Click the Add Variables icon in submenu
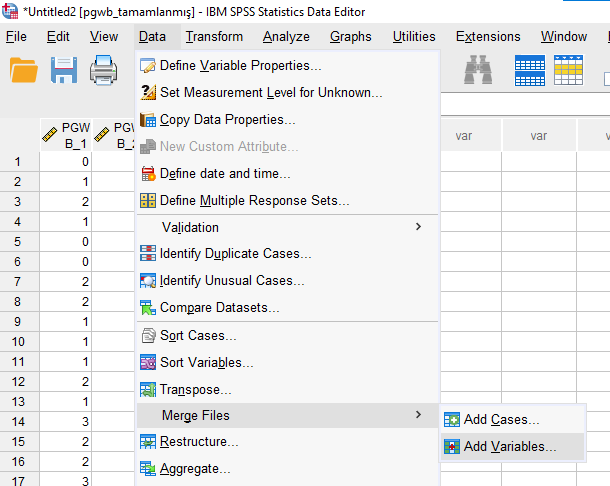The width and height of the screenshot is (610, 486). coord(452,447)
